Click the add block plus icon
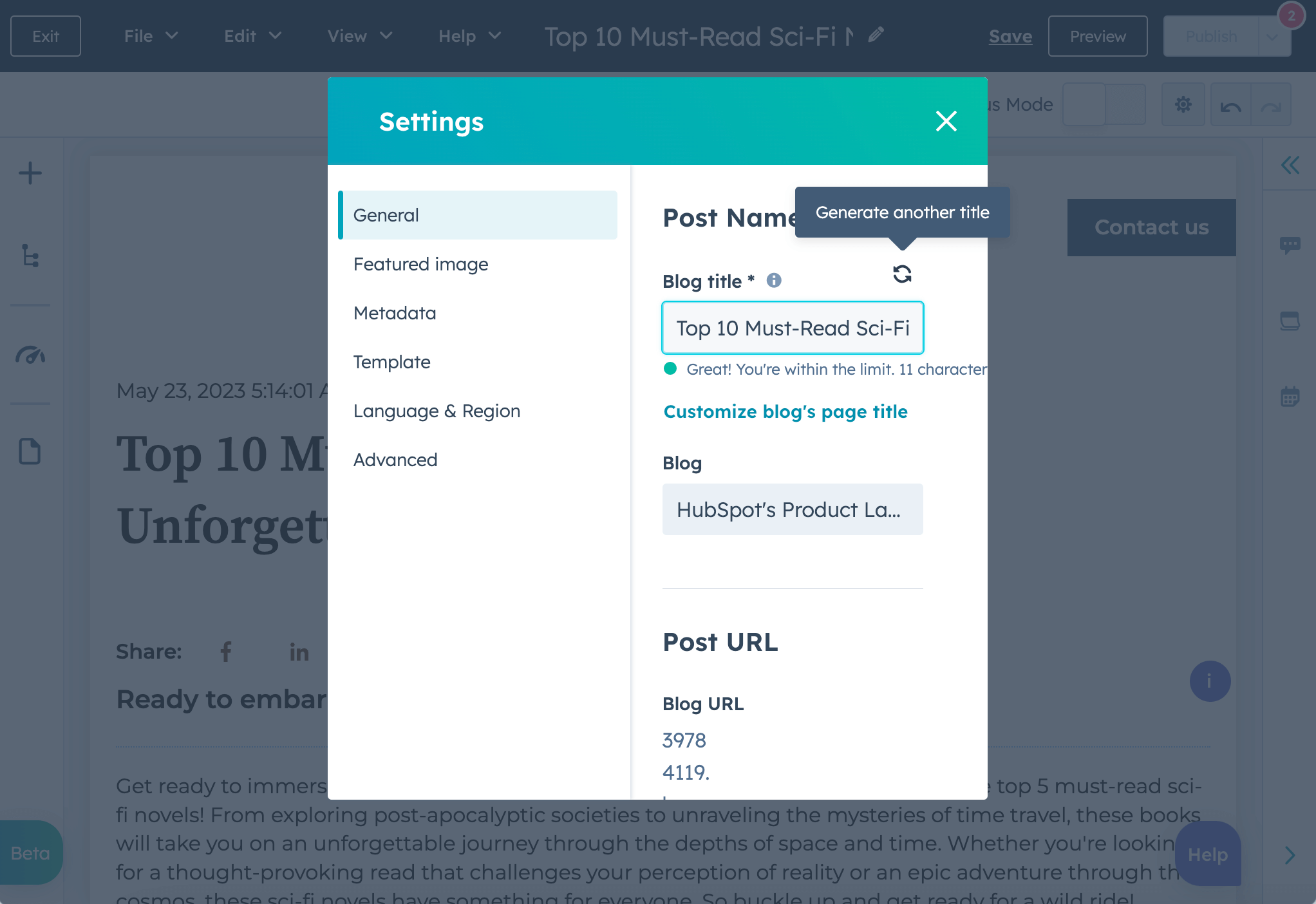 click(x=30, y=172)
